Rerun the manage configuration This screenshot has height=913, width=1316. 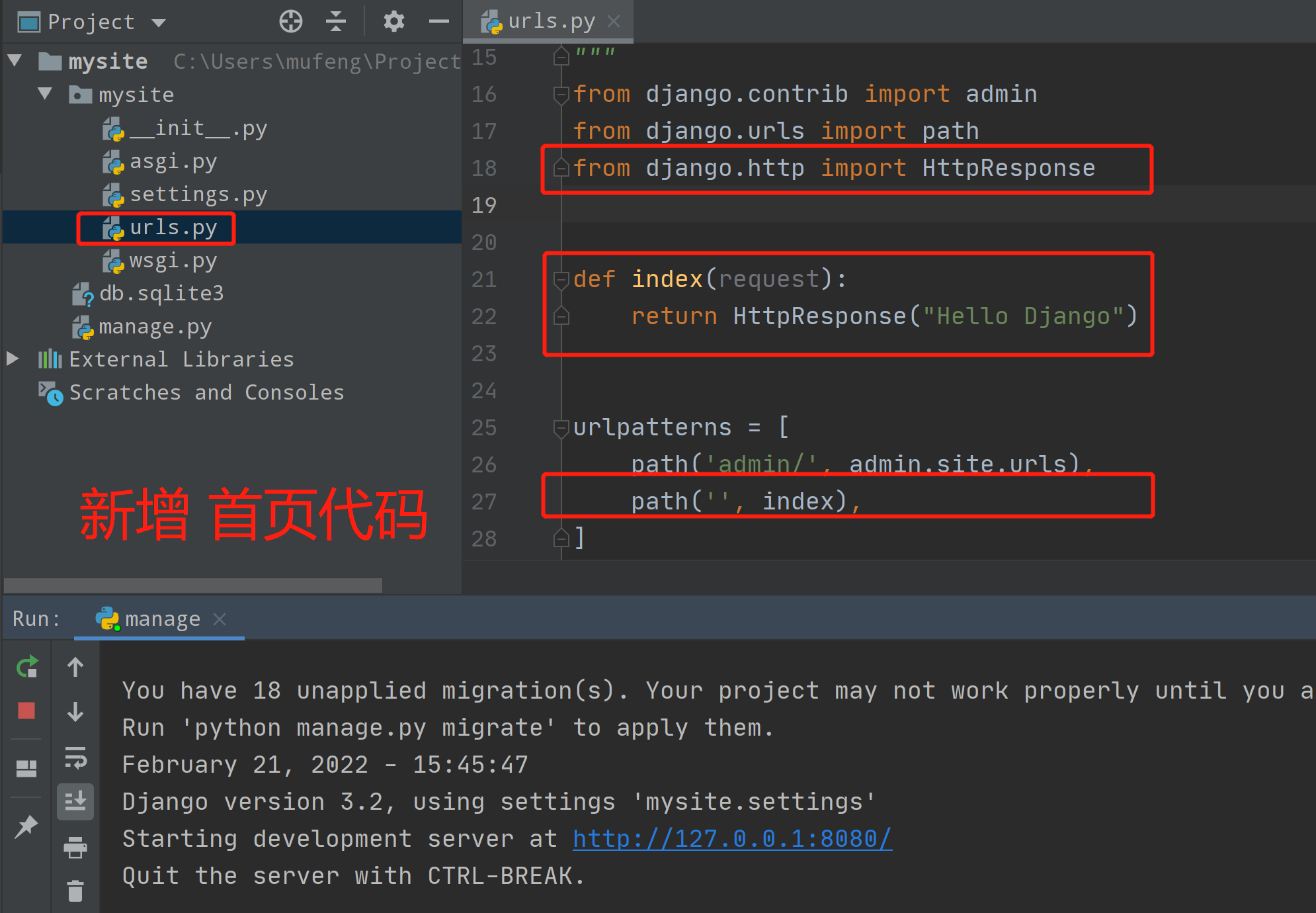(27, 667)
